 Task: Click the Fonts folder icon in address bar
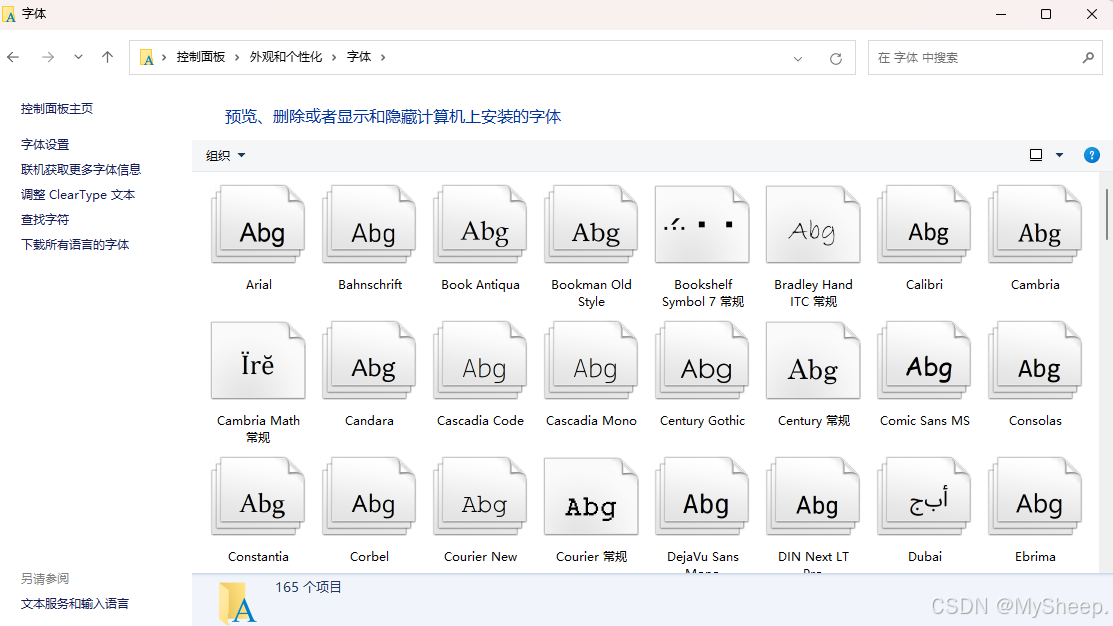(147, 57)
